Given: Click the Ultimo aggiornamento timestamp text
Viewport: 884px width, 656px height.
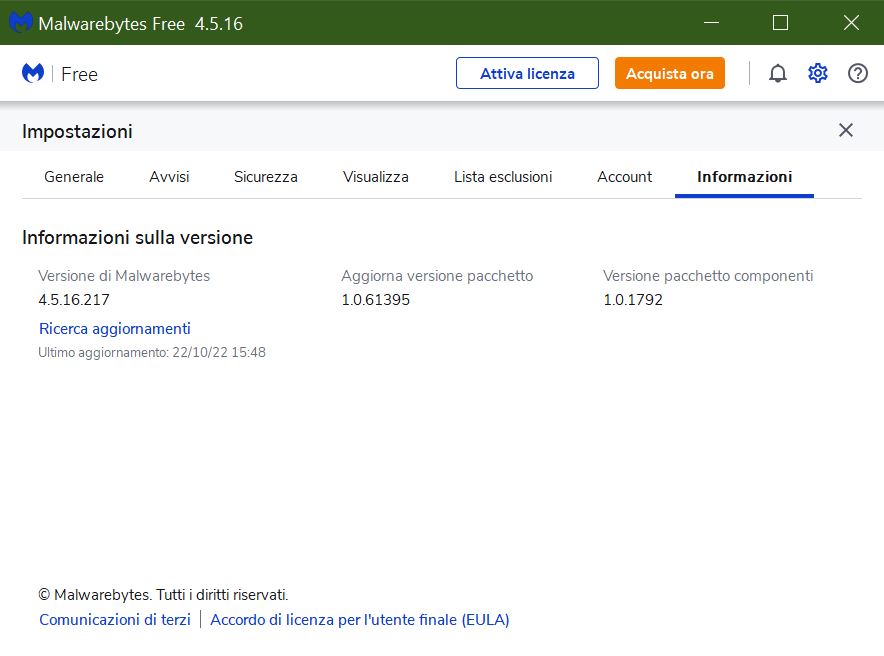Looking at the screenshot, I should tap(152, 352).
